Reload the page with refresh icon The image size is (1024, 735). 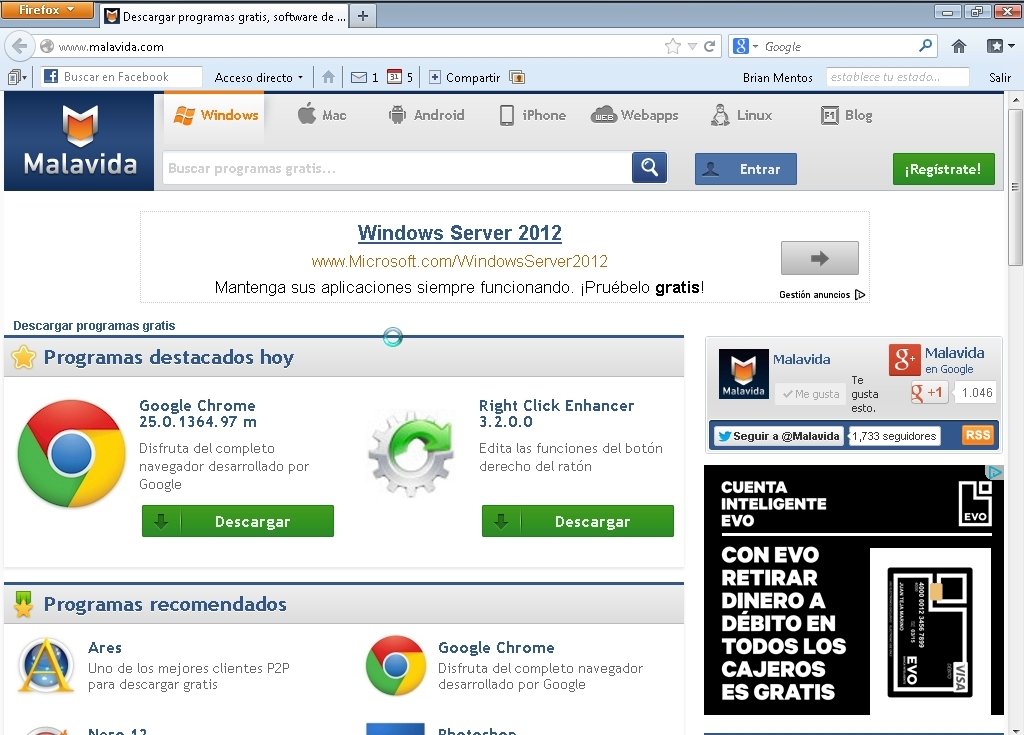[x=709, y=46]
